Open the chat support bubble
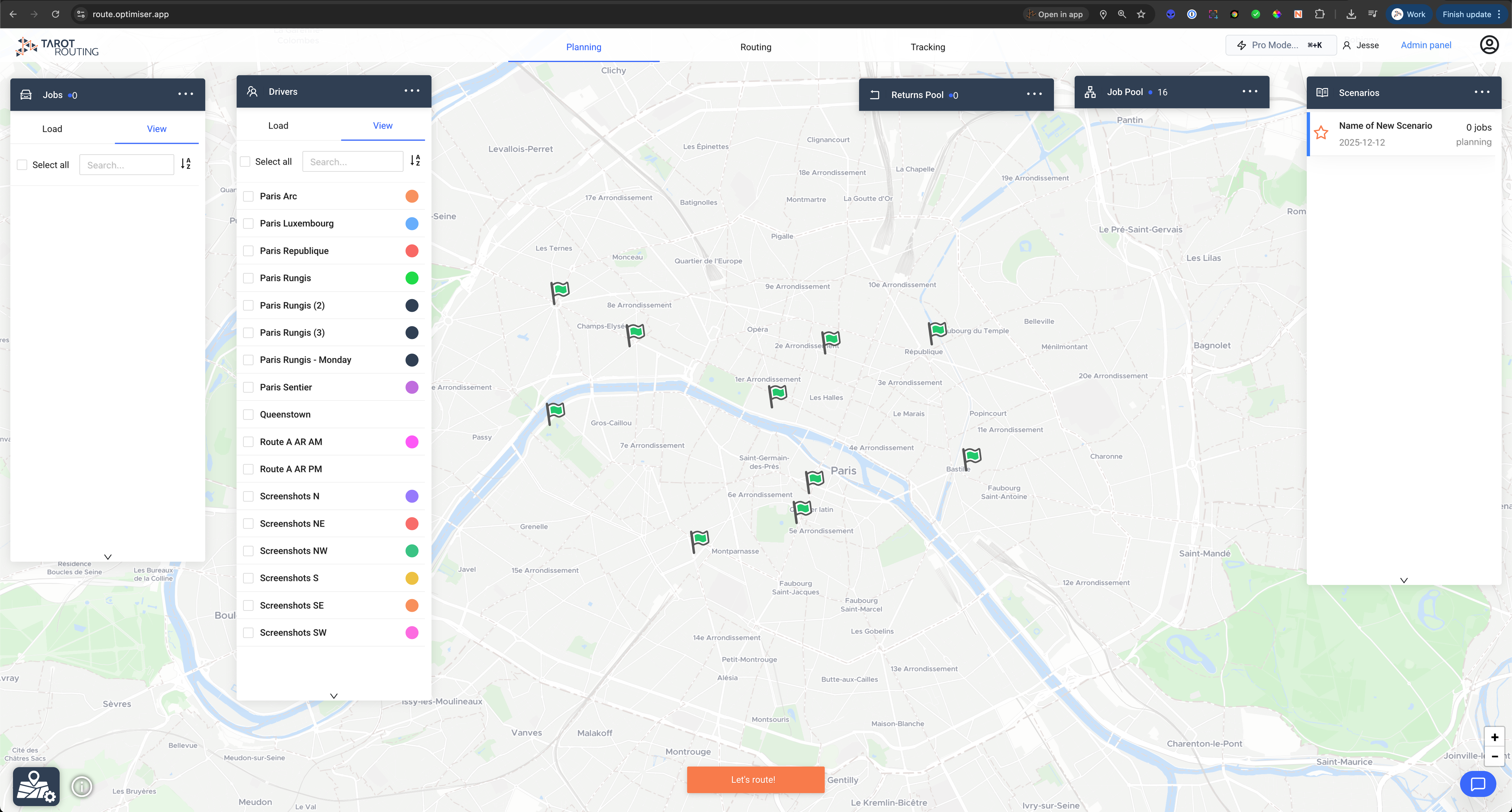The height and width of the screenshot is (812, 1512). coord(1477,784)
